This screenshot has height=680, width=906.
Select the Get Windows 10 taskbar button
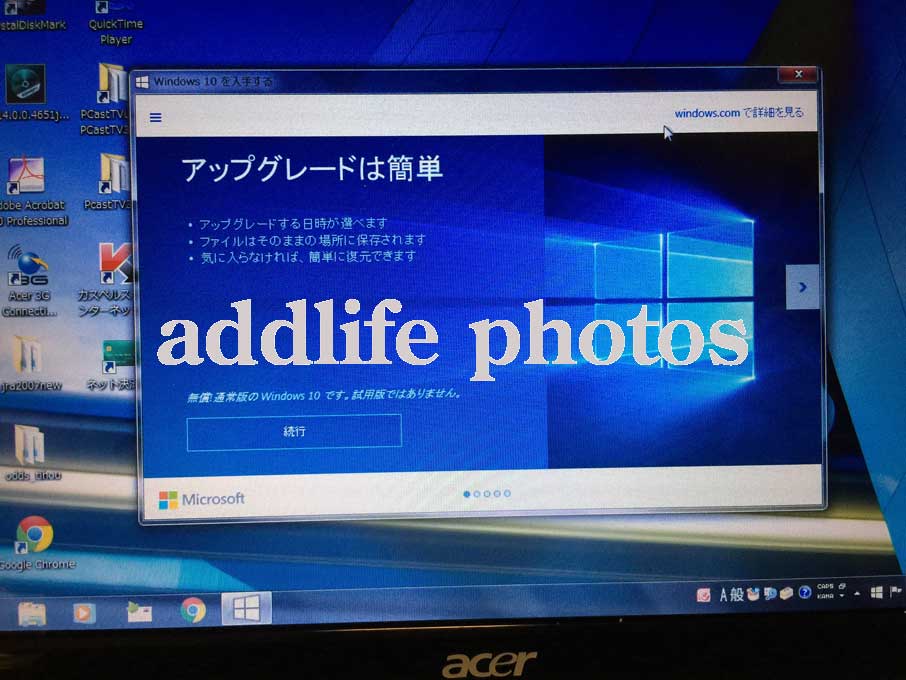point(247,608)
